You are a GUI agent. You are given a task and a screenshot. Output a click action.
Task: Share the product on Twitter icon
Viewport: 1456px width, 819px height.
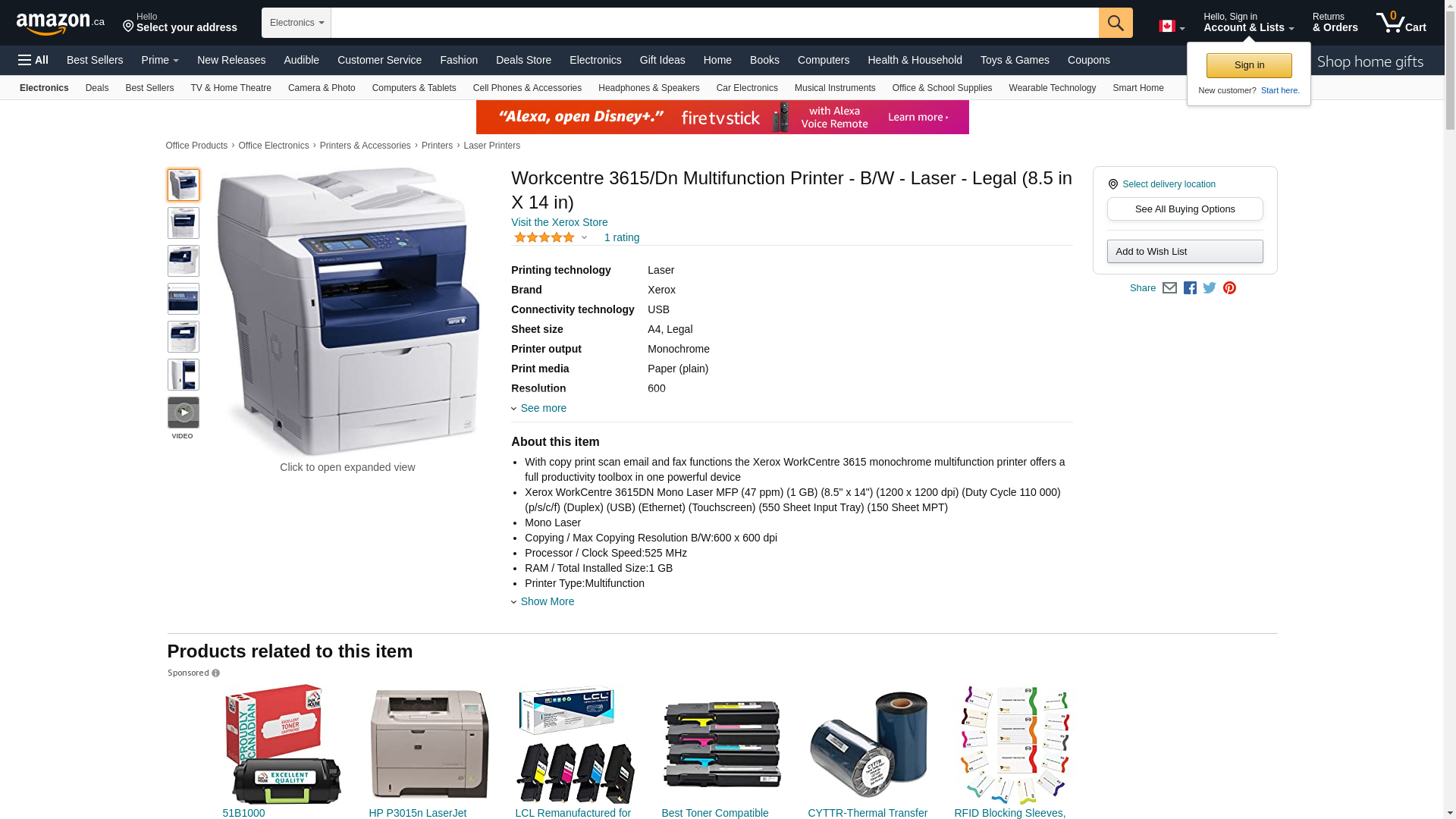(1210, 288)
